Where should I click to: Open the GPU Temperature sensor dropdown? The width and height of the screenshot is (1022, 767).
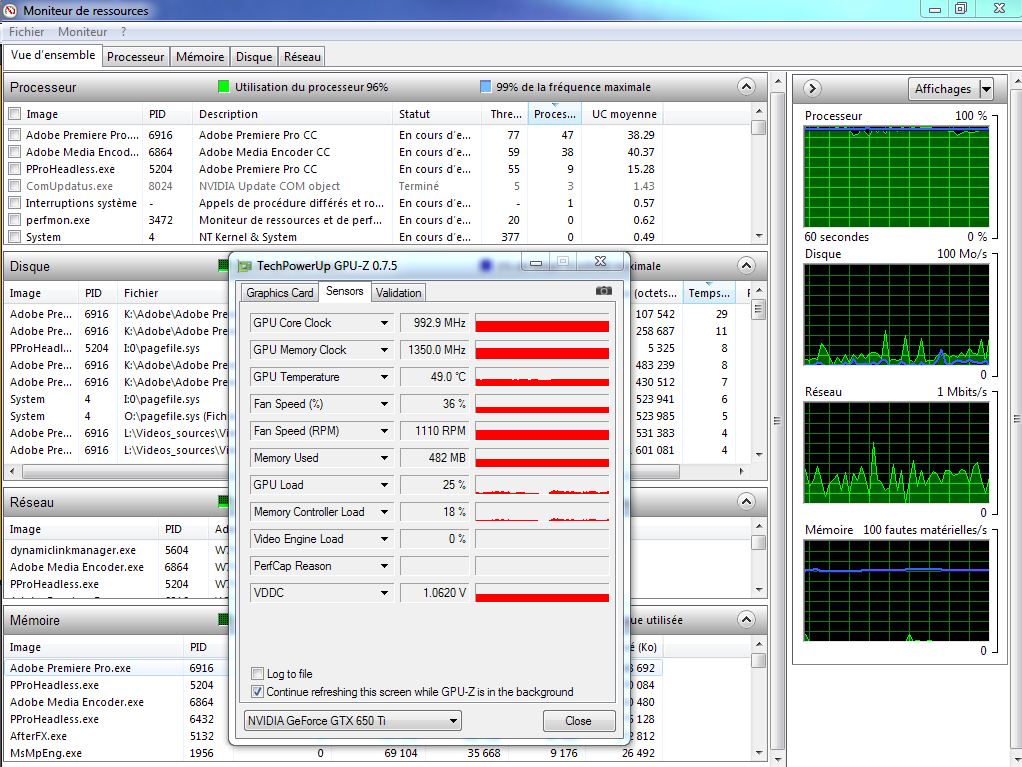pos(385,377)
